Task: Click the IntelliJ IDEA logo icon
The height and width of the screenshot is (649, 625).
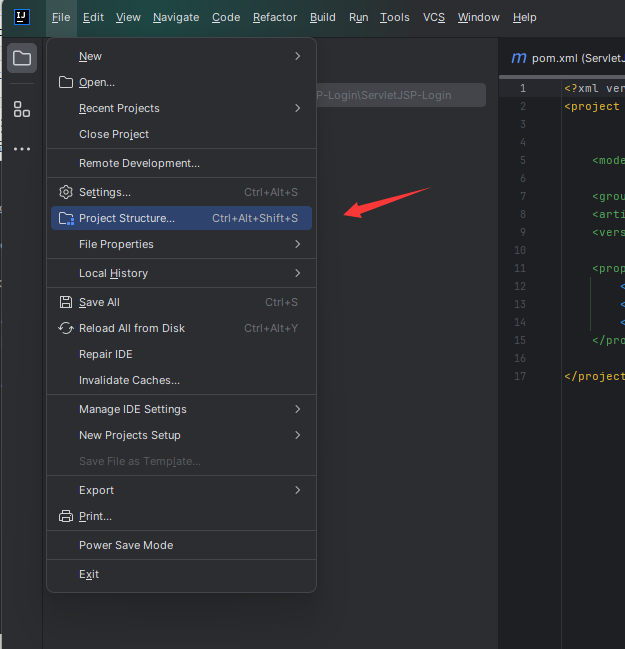Action: pyautogui.click(x=22, y=17)
